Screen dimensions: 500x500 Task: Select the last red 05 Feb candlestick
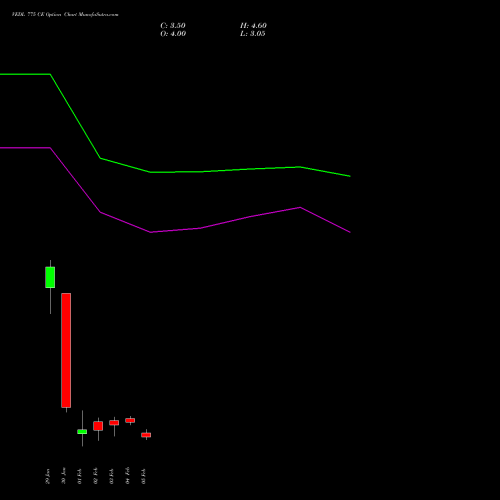[x=146, y=435]
